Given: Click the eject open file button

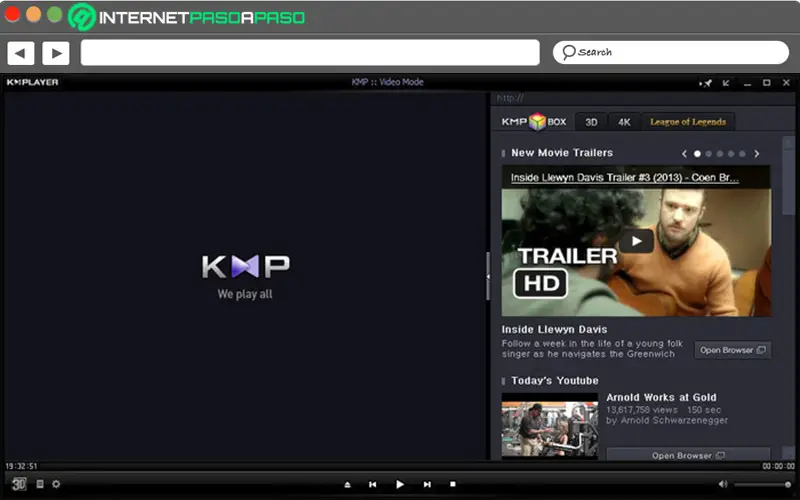Looking at the screenshot, I should point(347,484).
